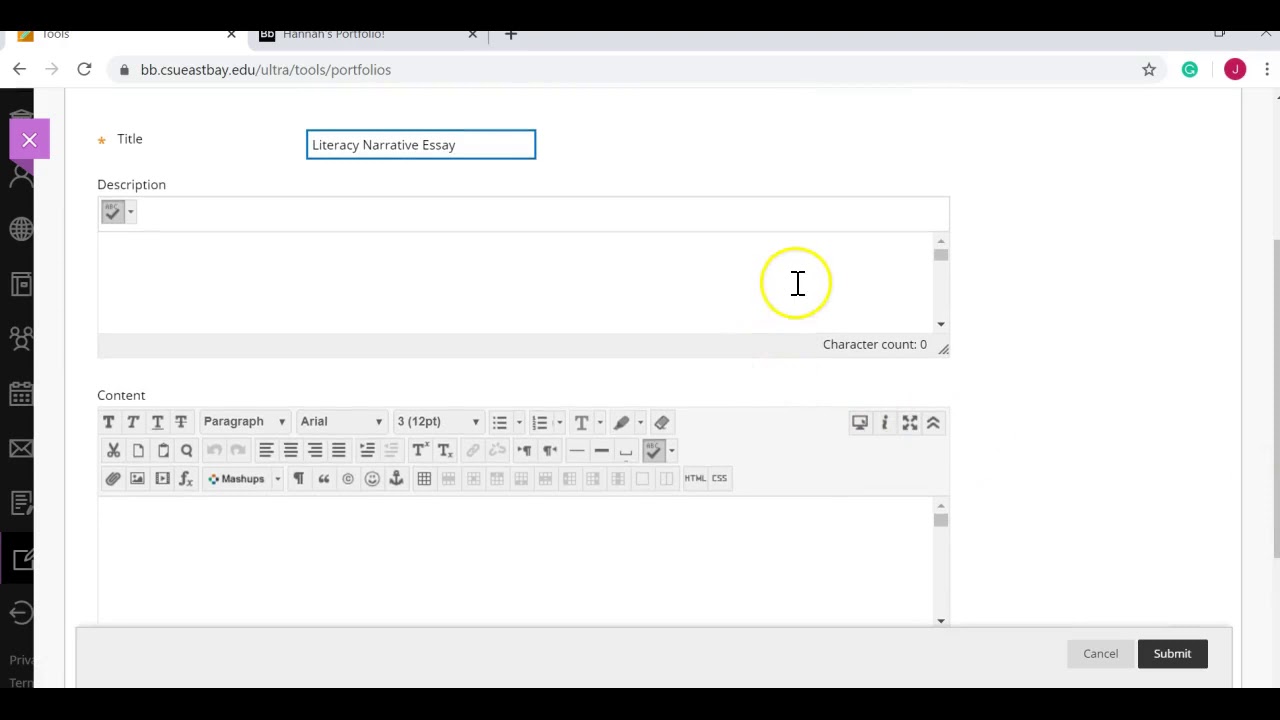Screen dimensions: 1280x720
Task: Toggle the Description spell check
Action: 112,212
